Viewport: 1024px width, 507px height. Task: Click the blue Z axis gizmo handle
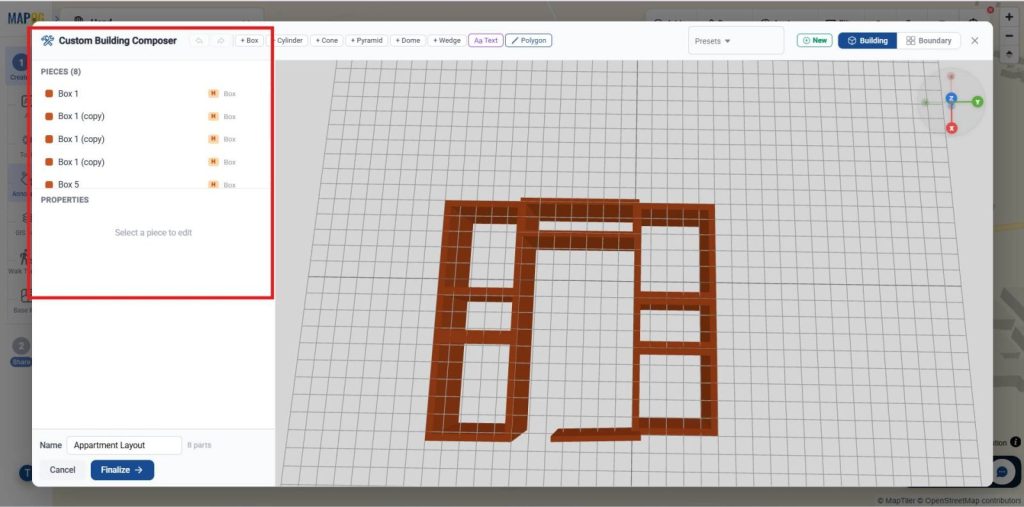pyautogui.click(x=951, y=99)
